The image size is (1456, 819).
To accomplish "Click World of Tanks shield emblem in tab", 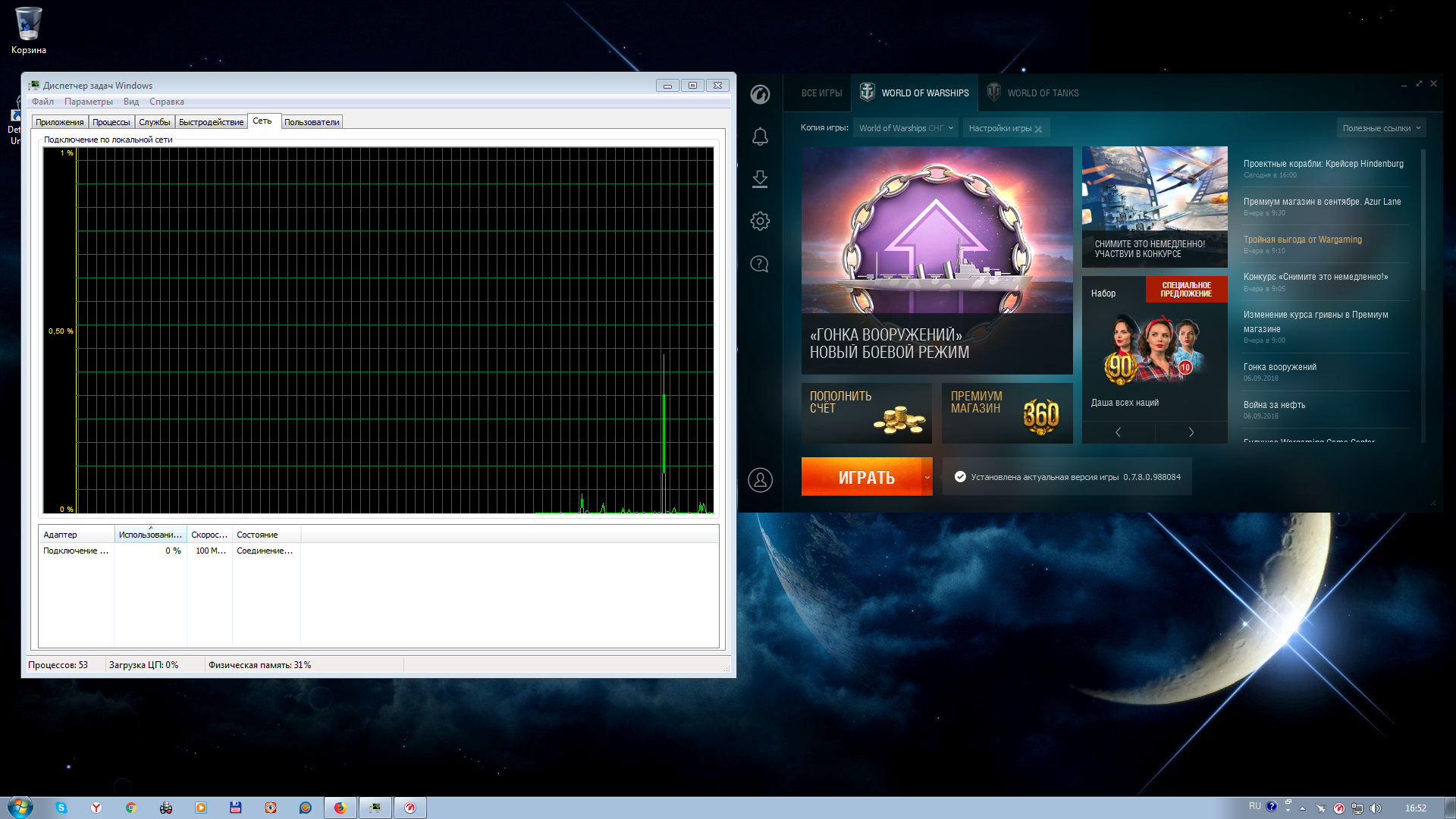I will (x=993, y=93).
